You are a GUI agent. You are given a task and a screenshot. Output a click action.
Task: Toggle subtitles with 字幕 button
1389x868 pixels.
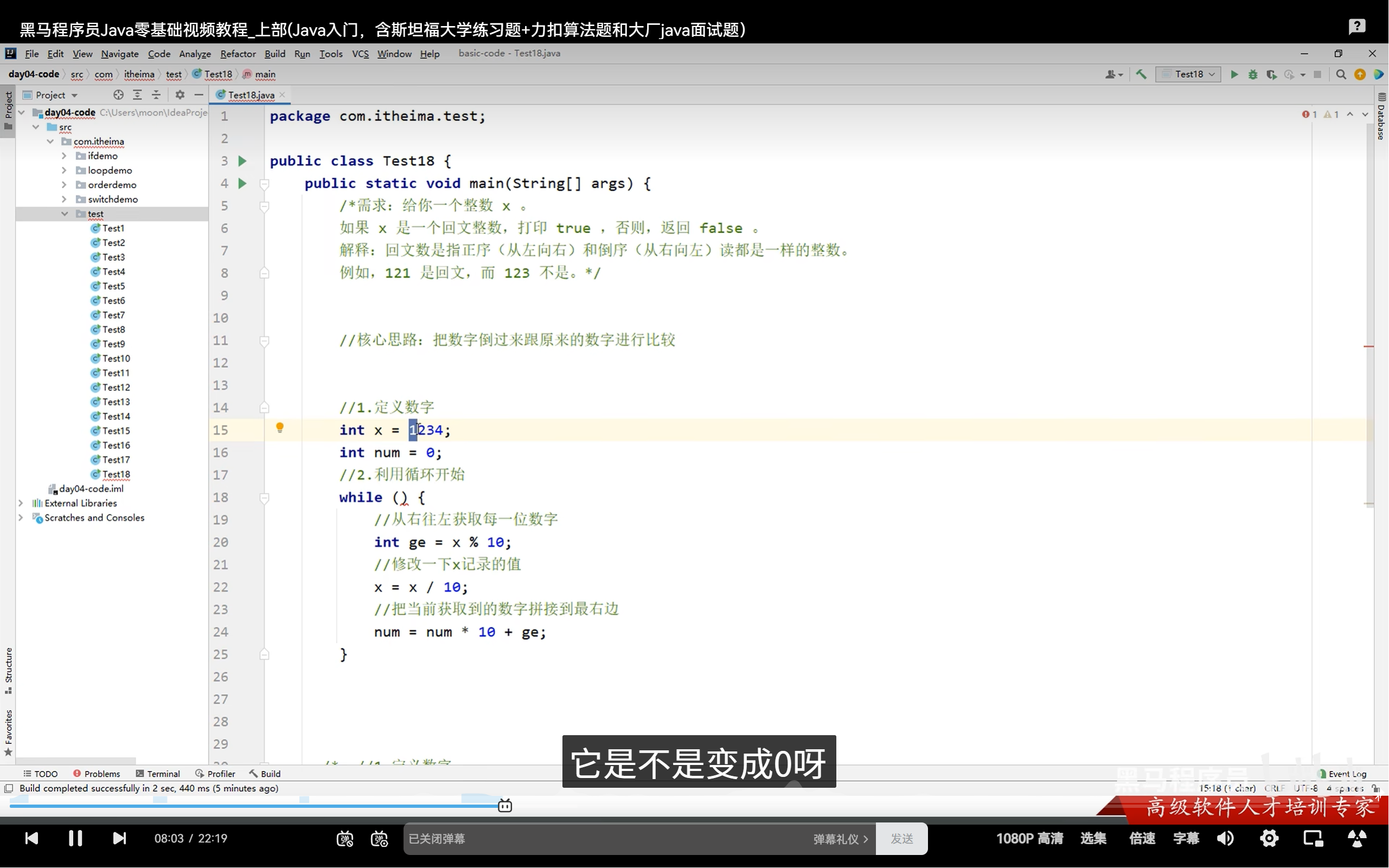coord(1185,838)
